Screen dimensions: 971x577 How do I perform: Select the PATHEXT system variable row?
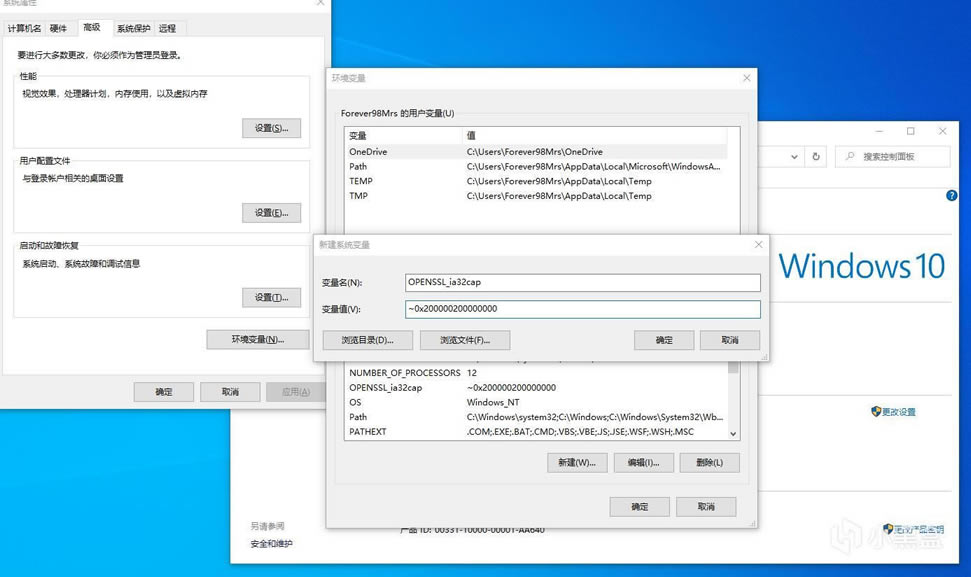pos(536,432)
